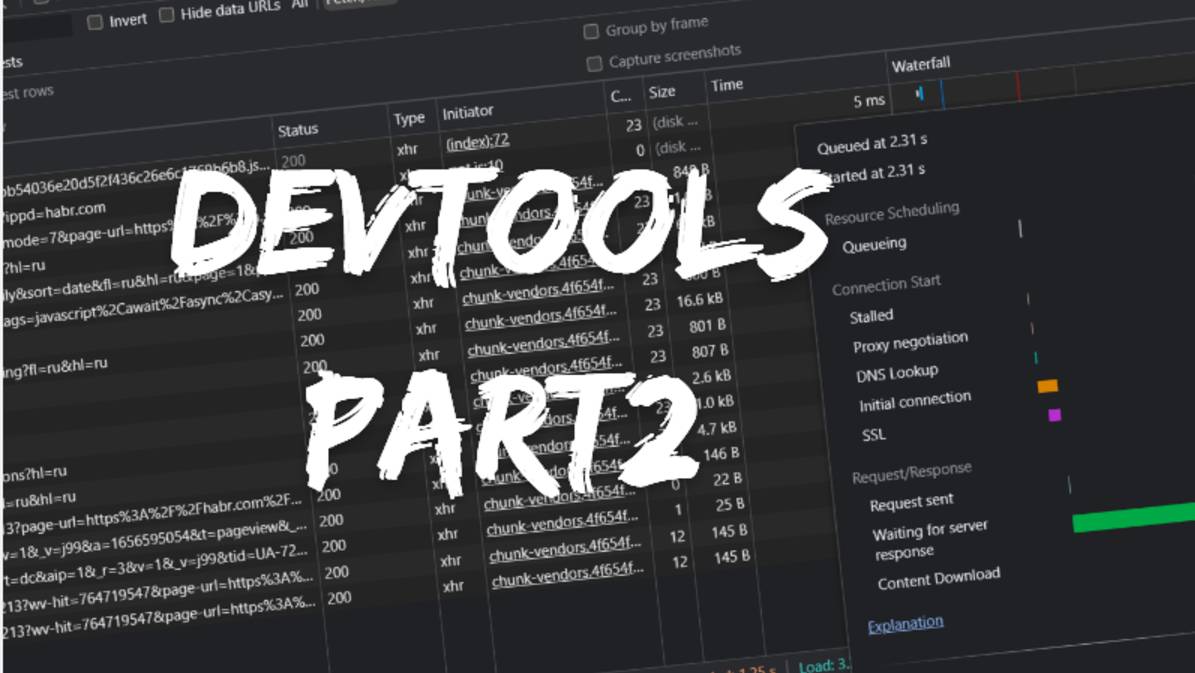The height and width of the screenshot is (673, 1195).
Task: Click the 'Proxy negotiation' timing label
Action: click(910, 343)
